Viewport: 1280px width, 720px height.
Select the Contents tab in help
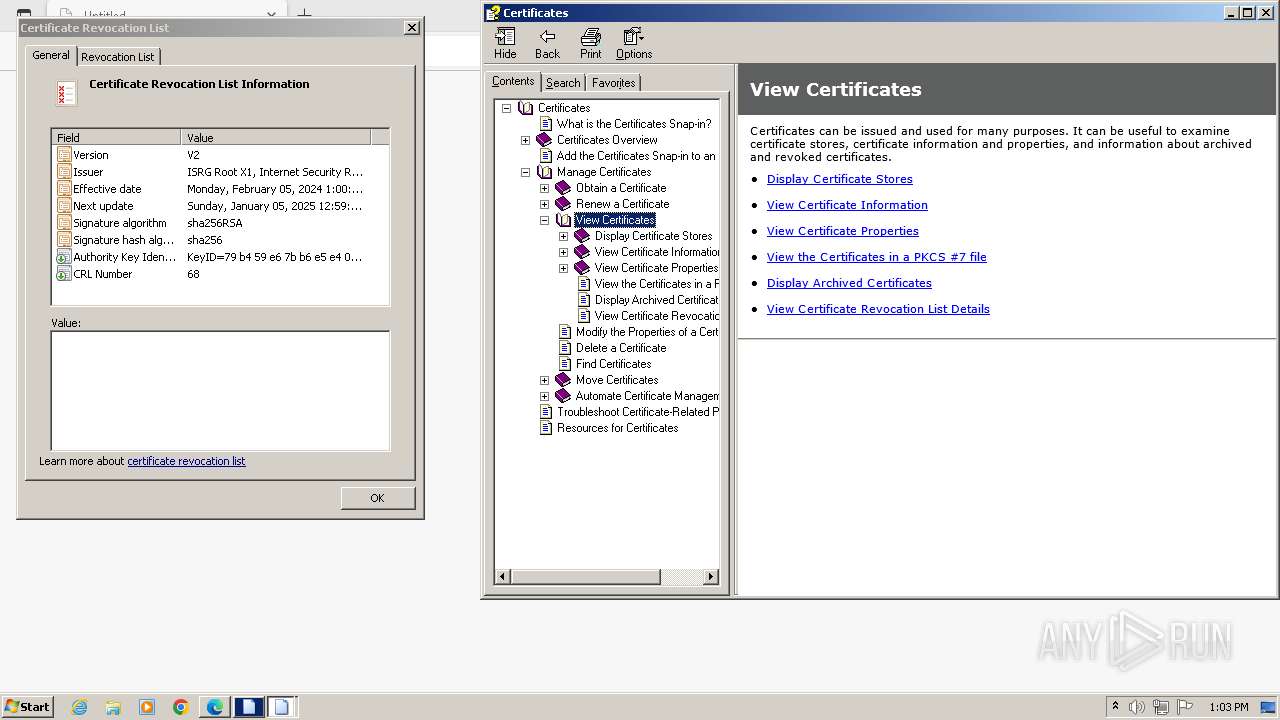click(513, 81)
